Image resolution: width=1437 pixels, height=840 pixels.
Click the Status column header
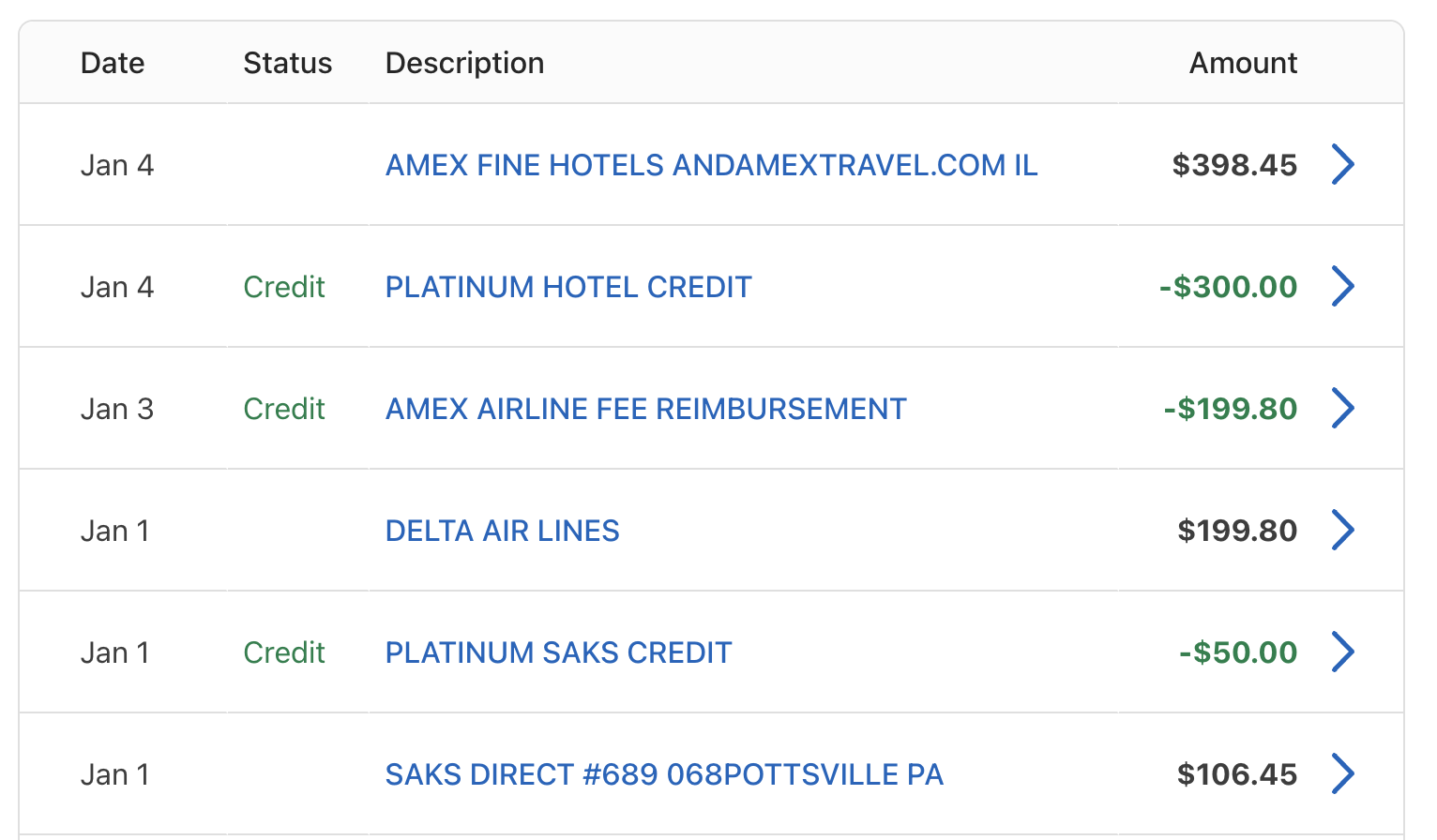click(x=288, y=63)
